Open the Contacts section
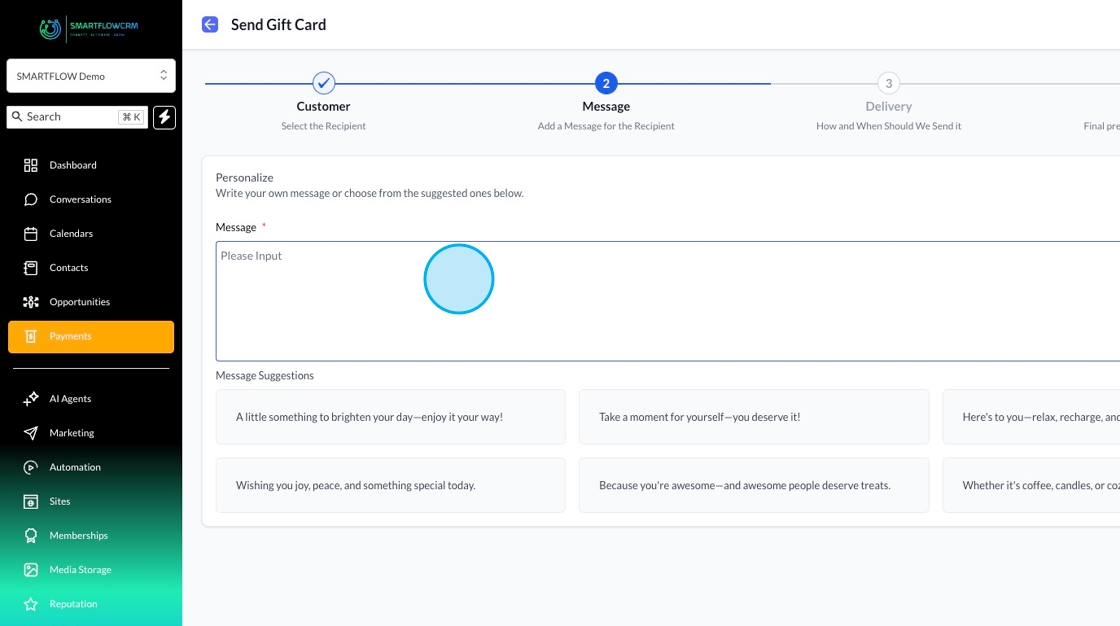 coord(69,267)
